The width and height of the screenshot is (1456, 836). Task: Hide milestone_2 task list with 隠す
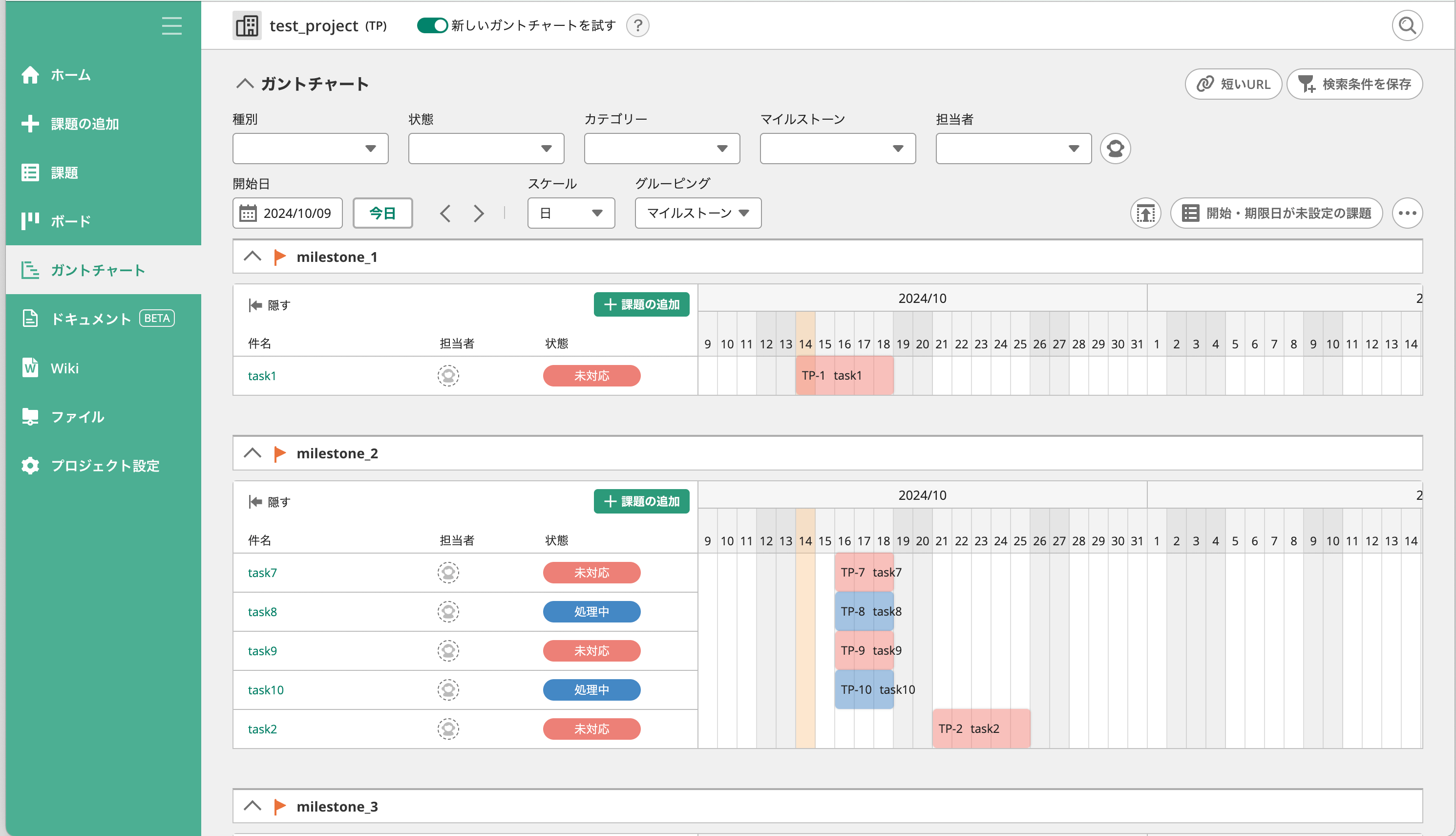[270, 502]
